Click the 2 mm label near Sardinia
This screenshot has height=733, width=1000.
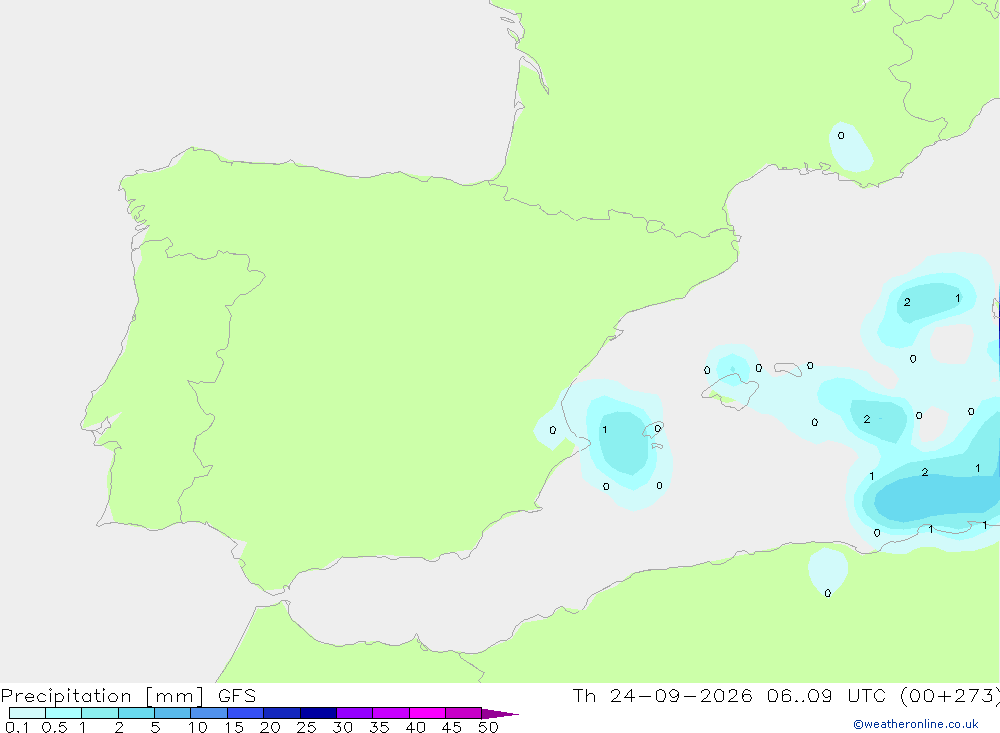907,302
